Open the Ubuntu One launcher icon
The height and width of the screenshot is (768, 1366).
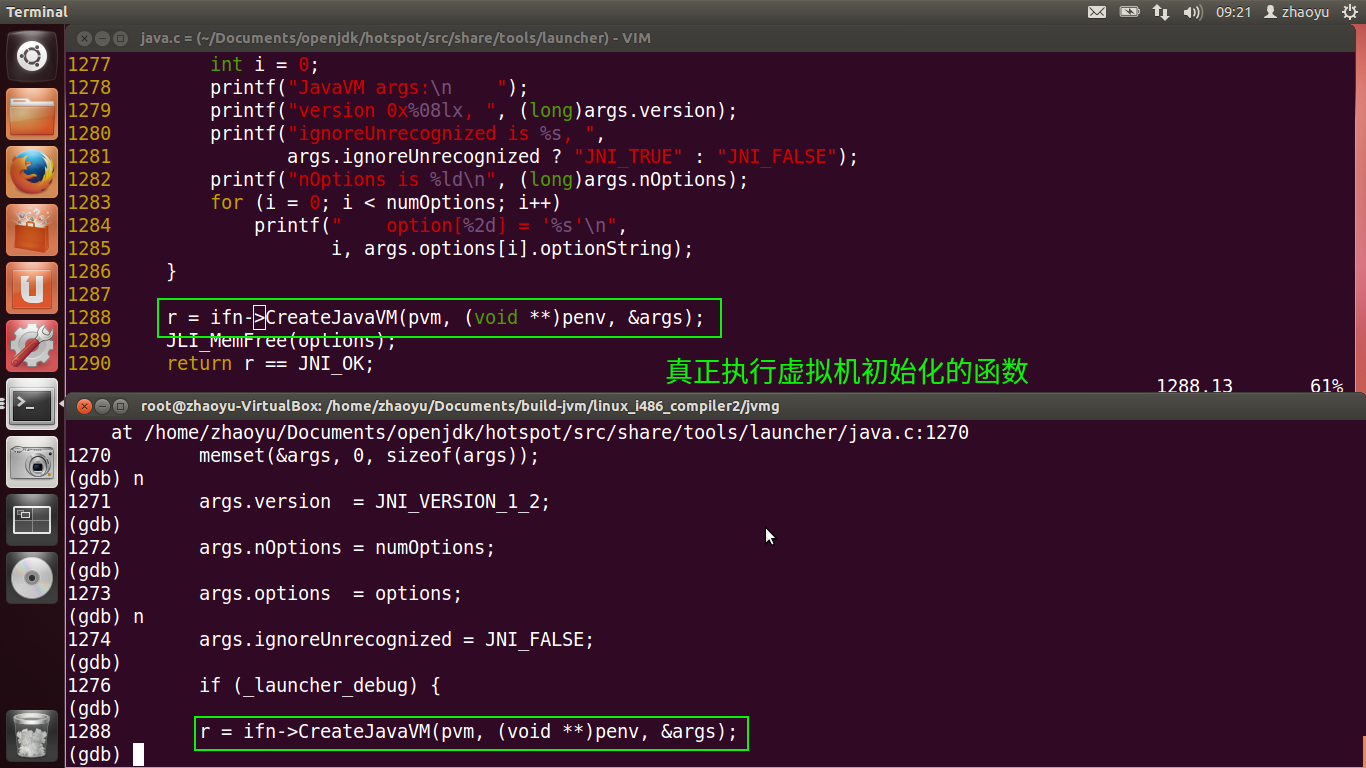32,288
